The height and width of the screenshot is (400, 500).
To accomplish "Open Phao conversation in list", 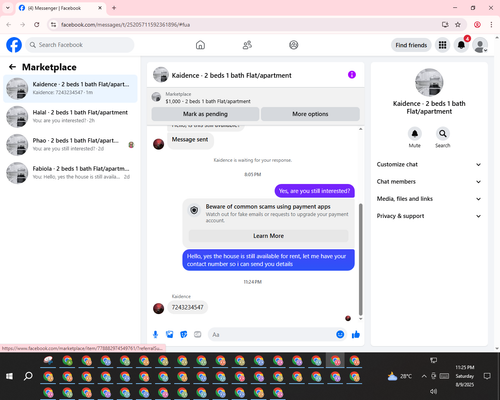I will pos(70,145).
